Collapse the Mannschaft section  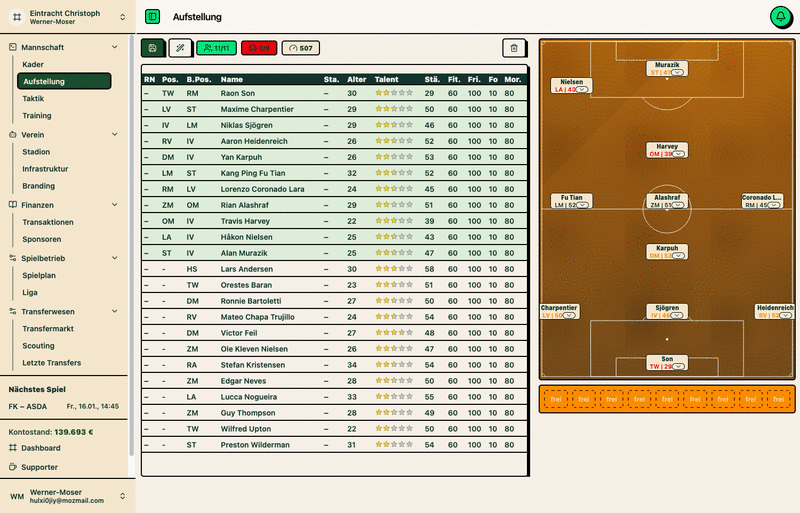click(x=115, y=47)
